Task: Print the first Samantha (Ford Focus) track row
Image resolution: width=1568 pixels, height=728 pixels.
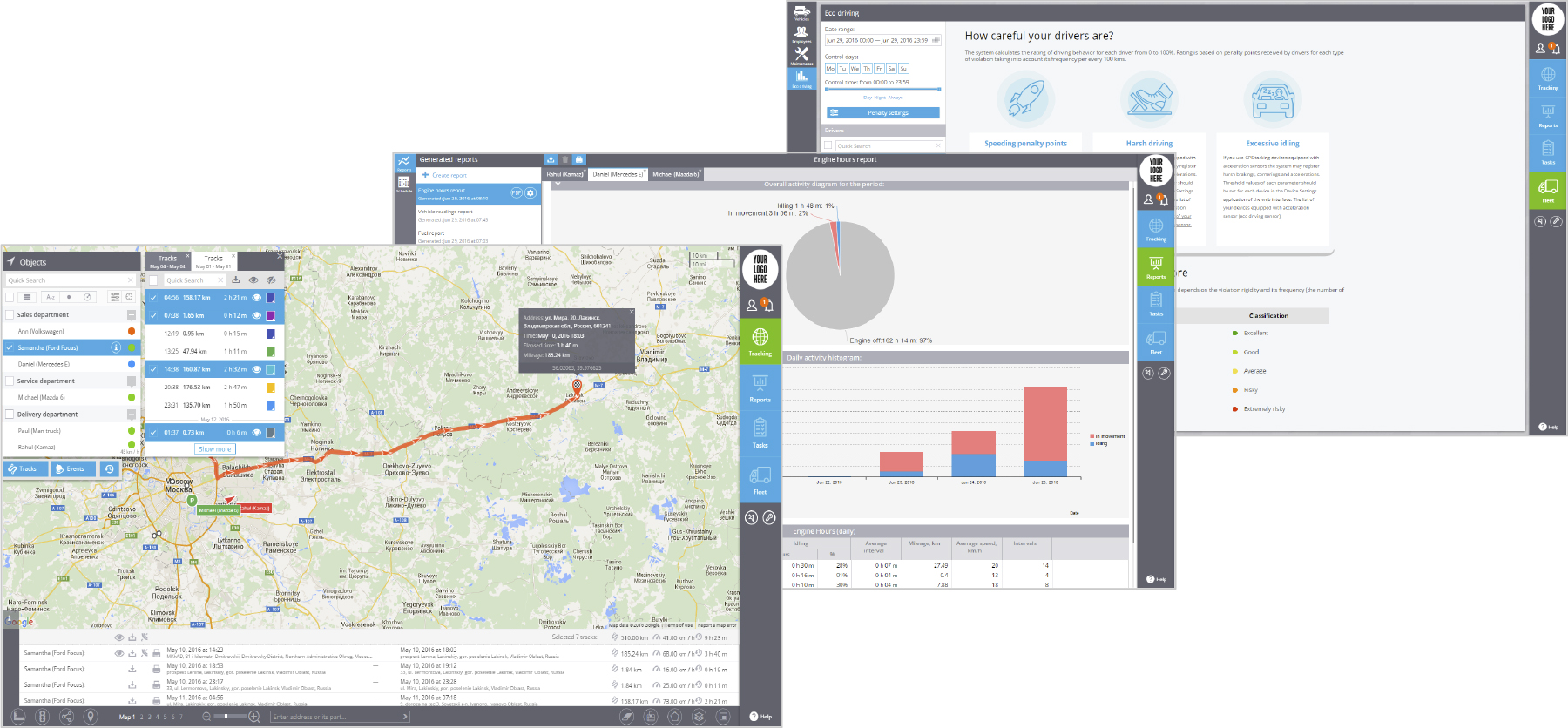Action: click(156, 652)
